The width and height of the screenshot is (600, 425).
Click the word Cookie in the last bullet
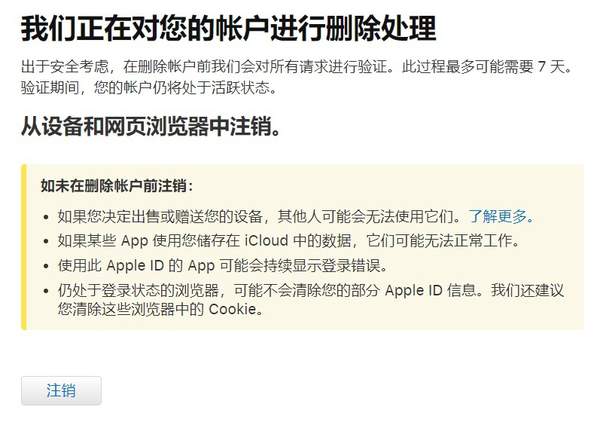pos(232,309)
